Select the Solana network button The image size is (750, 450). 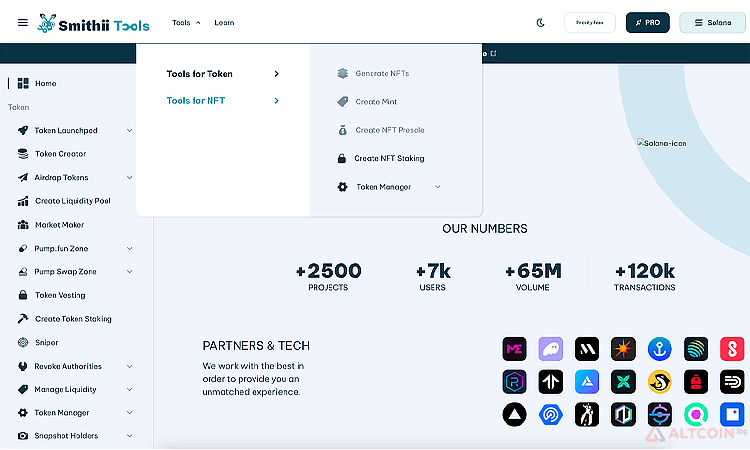[713, 22]
